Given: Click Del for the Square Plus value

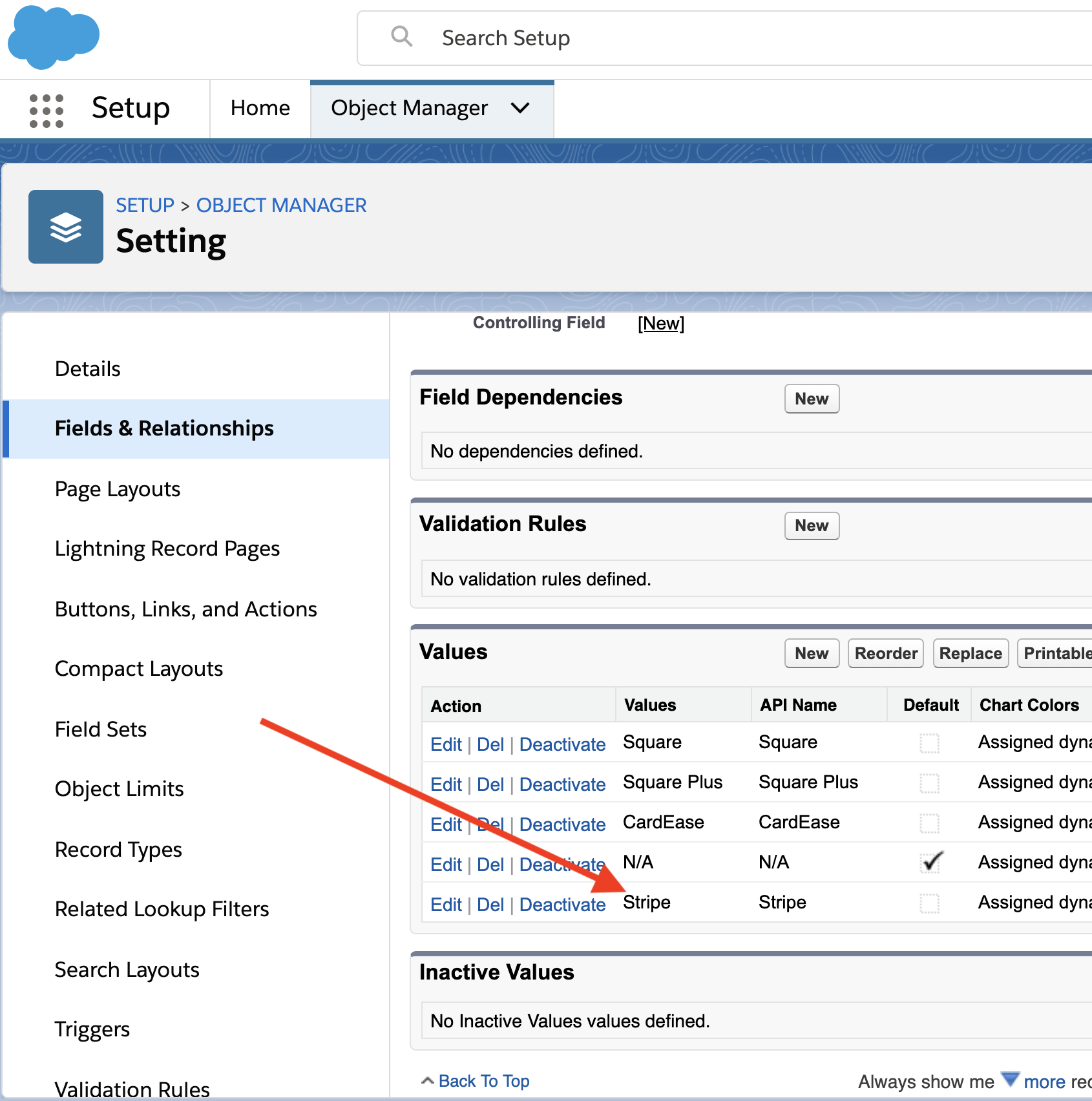Looking at the screenshot, I should (x=490, y=784).
